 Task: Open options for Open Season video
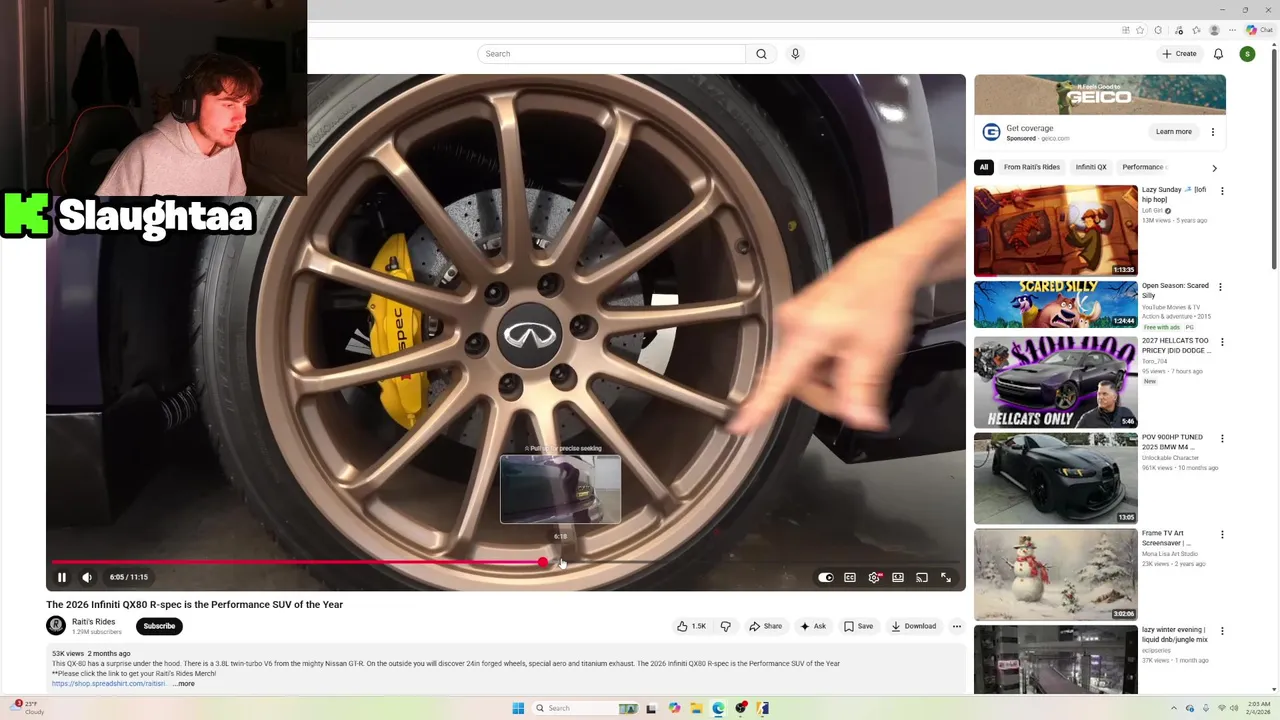point(1221,287)
